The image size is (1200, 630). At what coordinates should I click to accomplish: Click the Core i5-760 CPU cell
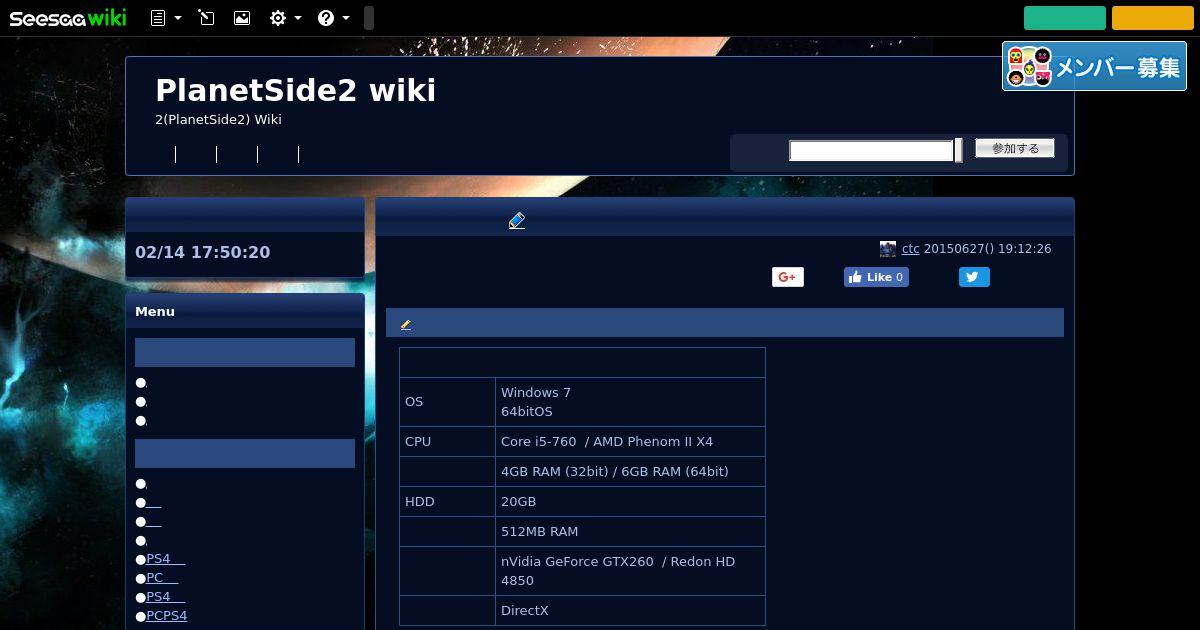(630, 442)
